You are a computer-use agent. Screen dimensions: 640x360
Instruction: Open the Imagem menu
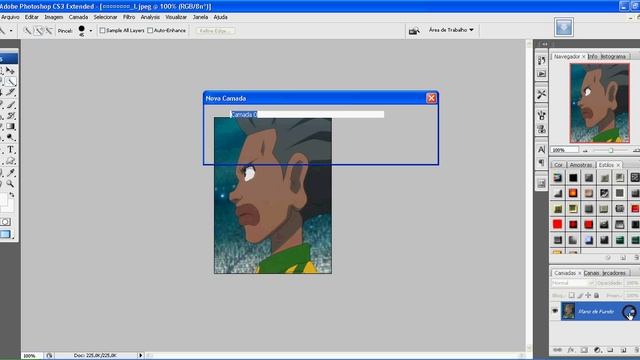[x=53, y=17]
